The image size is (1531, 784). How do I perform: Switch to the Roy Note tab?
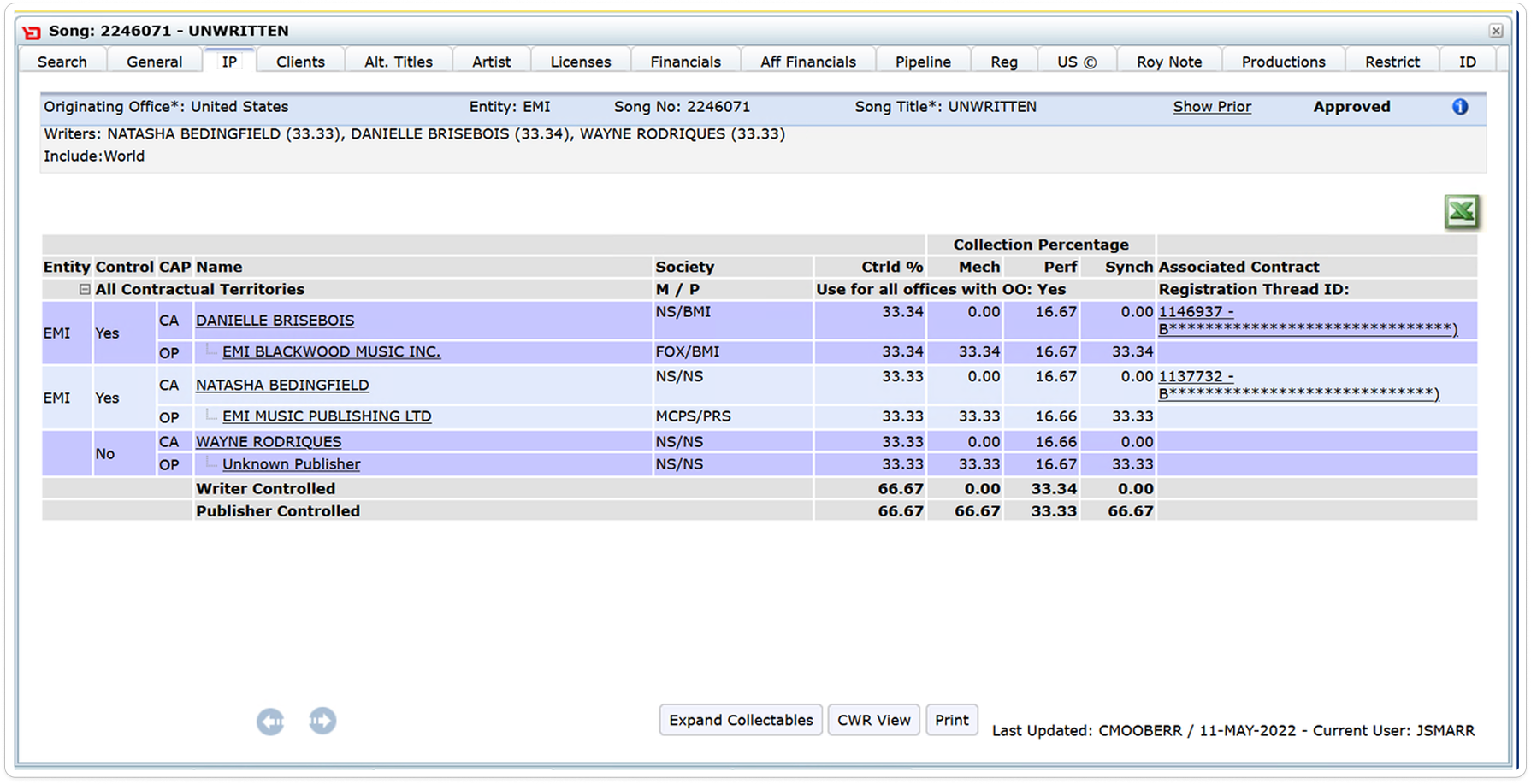(1169, 62)
